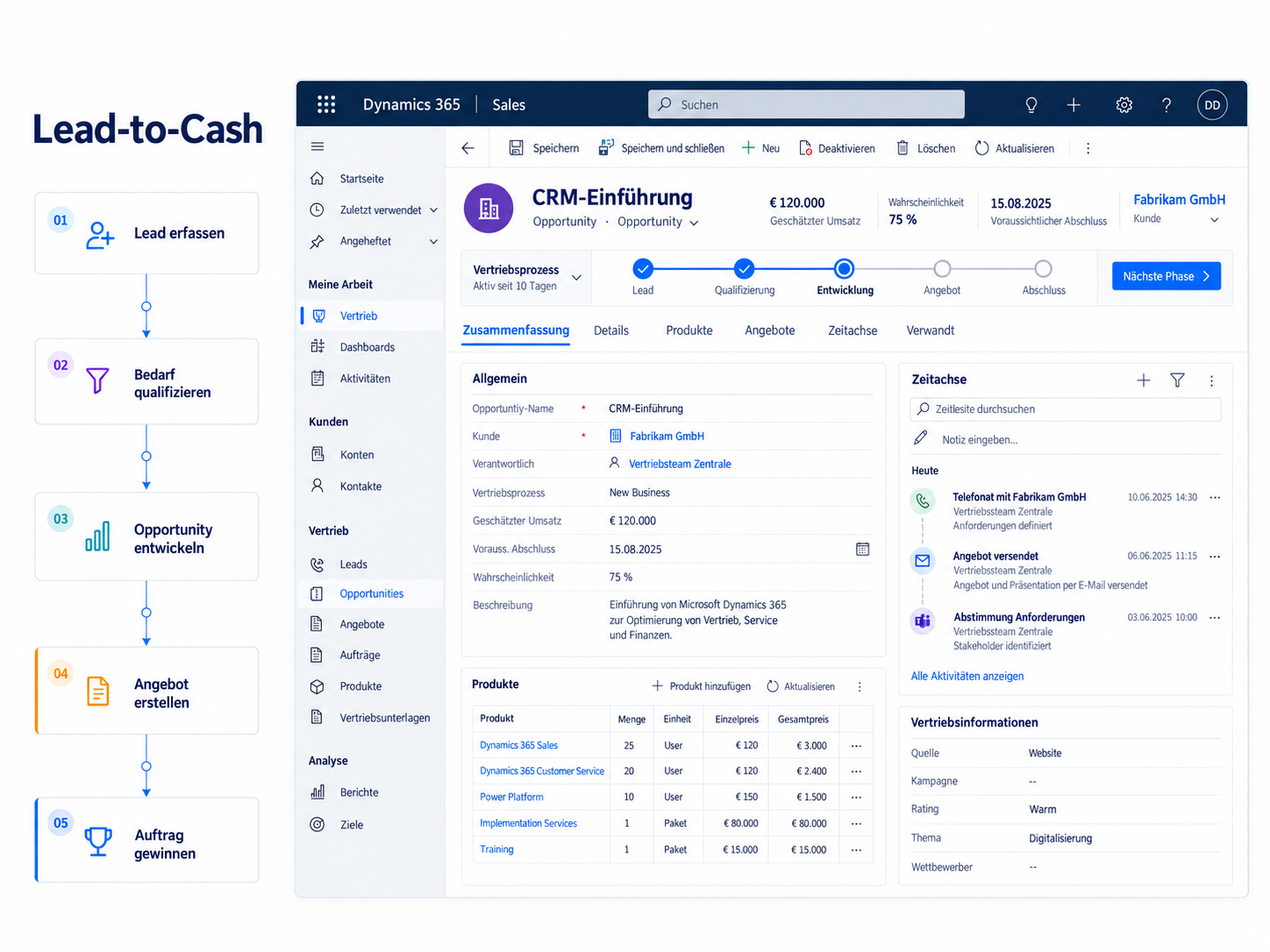Add a new Zeitachse entry with plus icon
This screenshot has height=952, width=1270.
click(x=1144, y=380)
